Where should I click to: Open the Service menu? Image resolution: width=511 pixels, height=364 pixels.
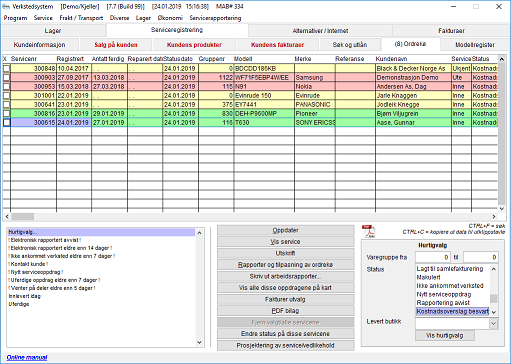[x=43, y=18]
